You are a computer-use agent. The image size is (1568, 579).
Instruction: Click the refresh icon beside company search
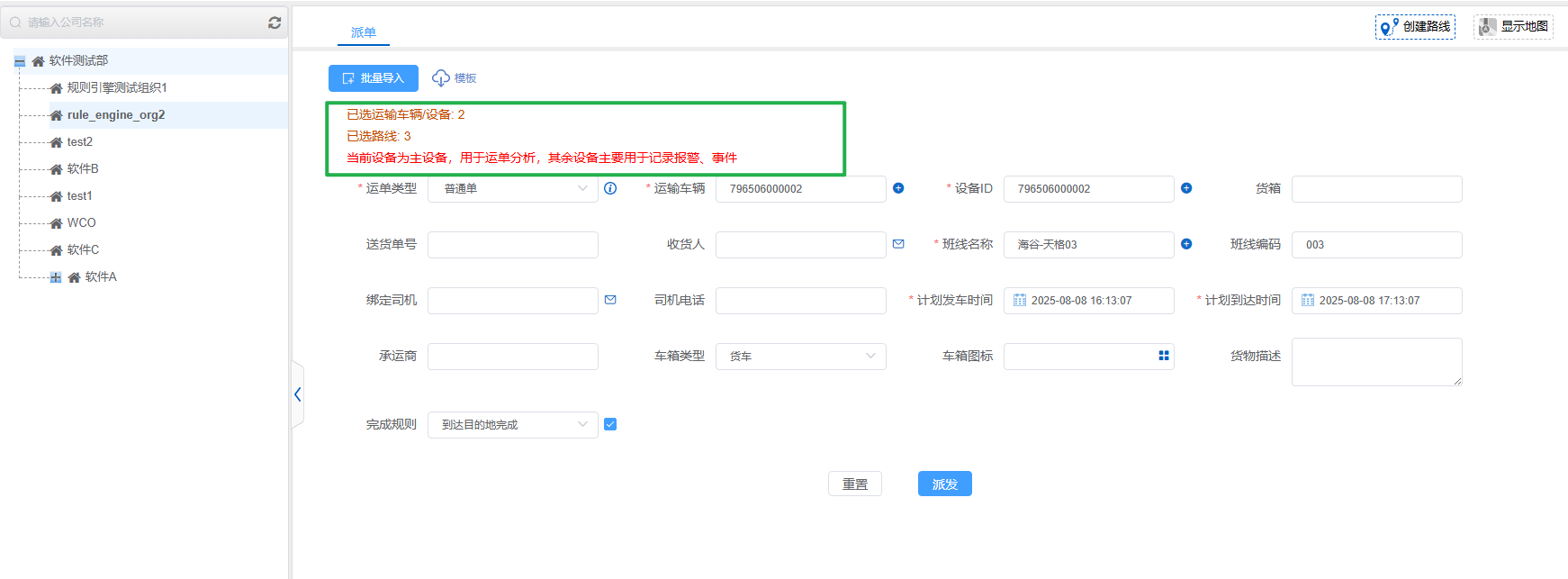click(275, 23)
